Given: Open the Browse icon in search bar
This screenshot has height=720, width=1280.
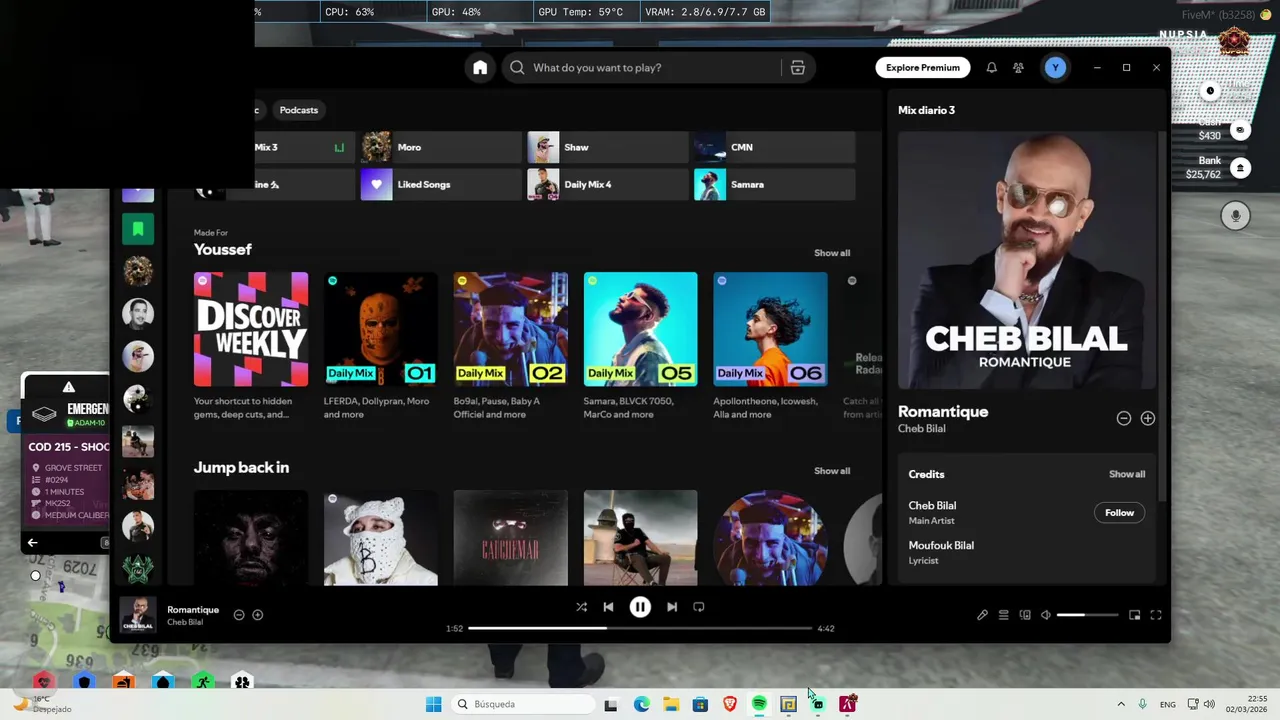Looking at the screenshot, I should (797, 68).
